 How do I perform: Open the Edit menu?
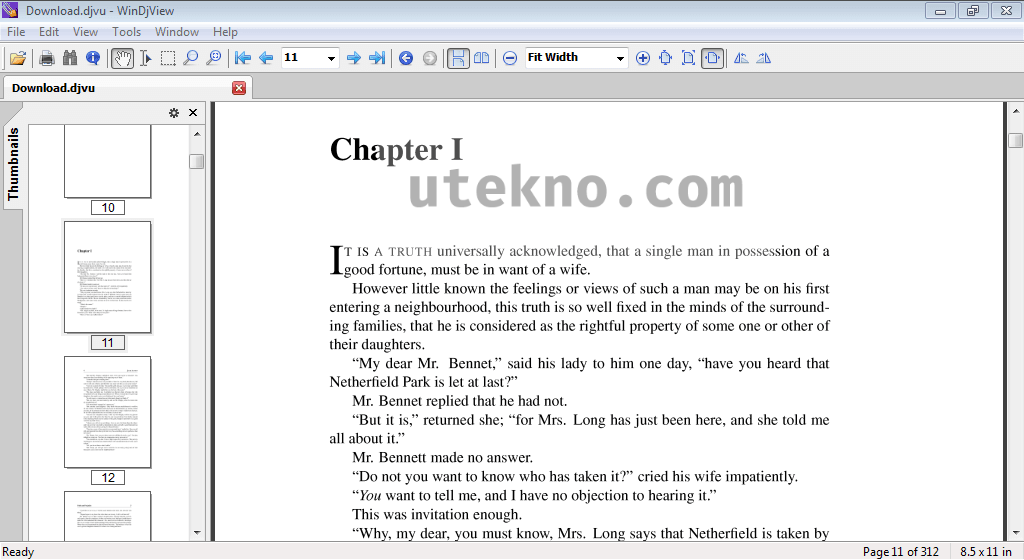tap(48, 32)
